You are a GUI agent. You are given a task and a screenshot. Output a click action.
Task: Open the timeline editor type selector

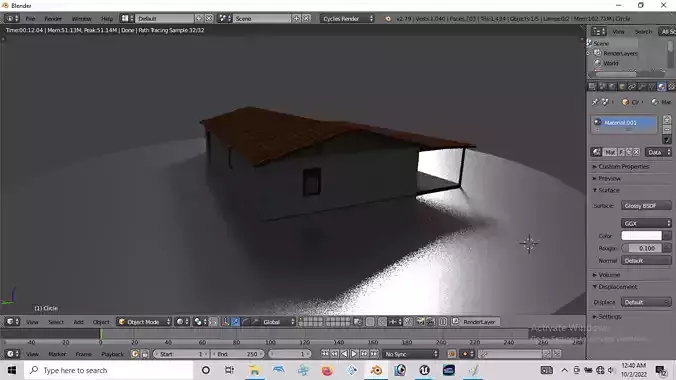tap(11, 354)
